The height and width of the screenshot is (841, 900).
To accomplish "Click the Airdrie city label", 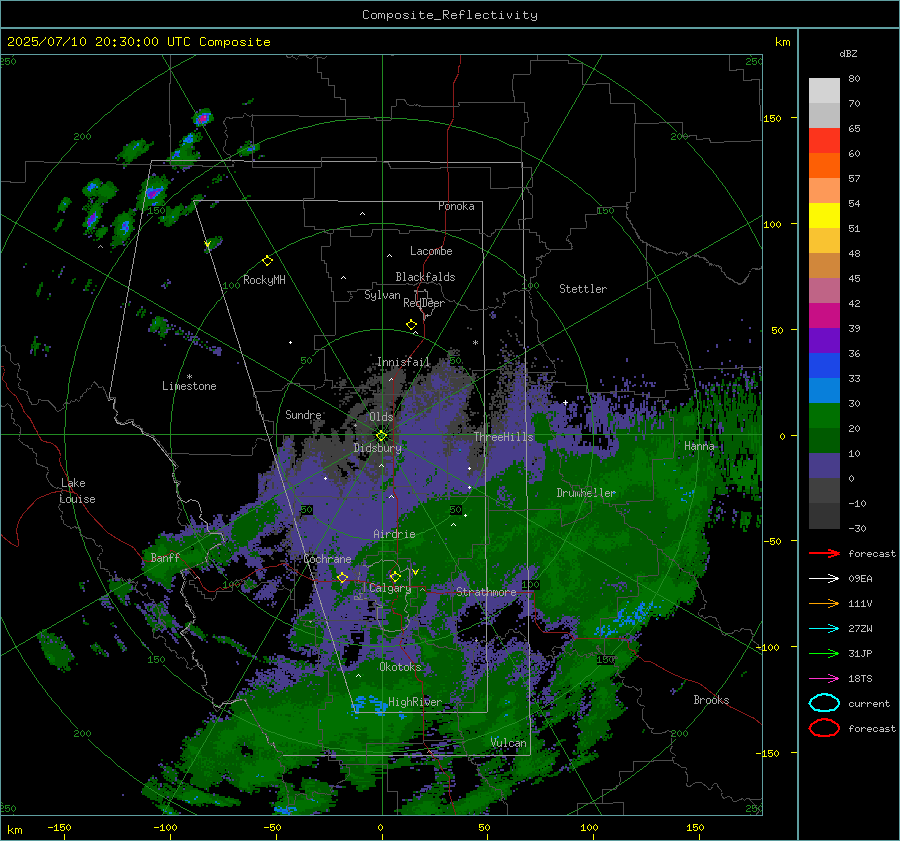I will tap(394, 534).
